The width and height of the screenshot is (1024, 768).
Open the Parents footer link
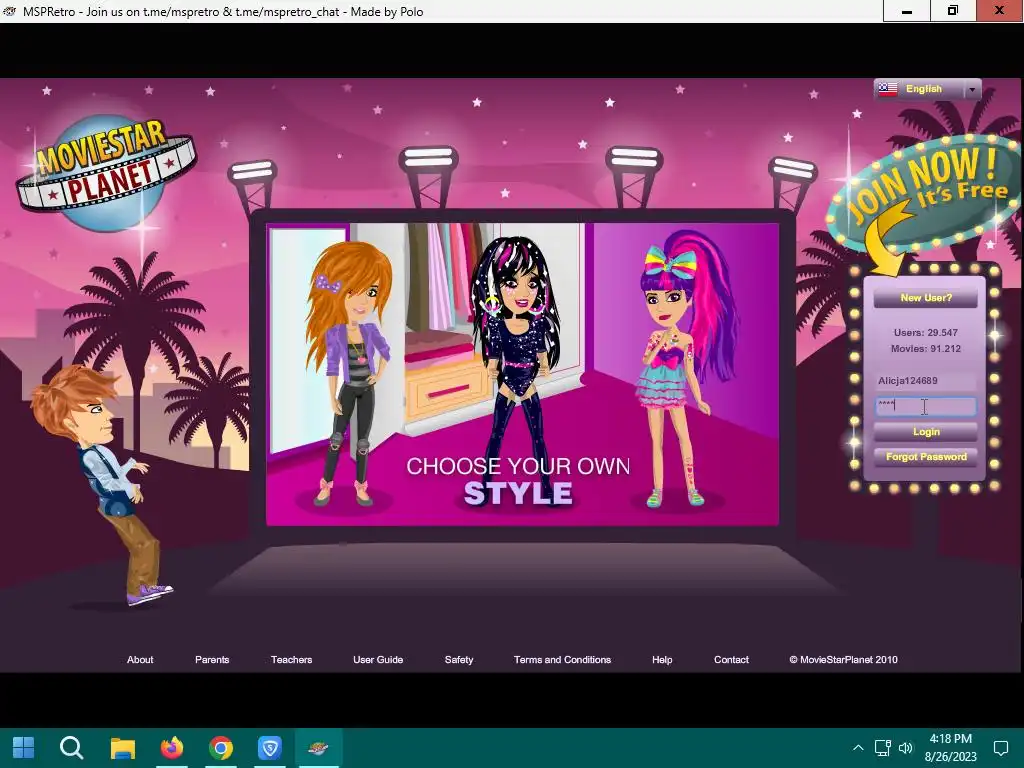click(212, 660)
